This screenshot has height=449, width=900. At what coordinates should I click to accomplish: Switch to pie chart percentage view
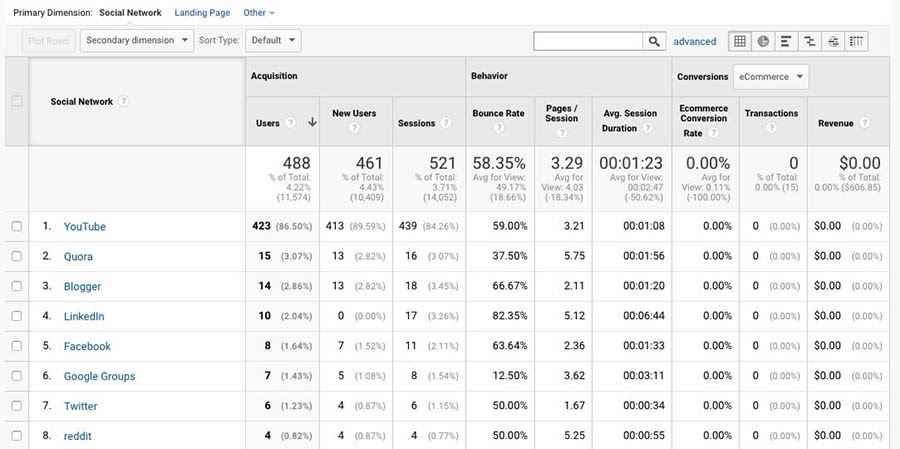point(763,41)
